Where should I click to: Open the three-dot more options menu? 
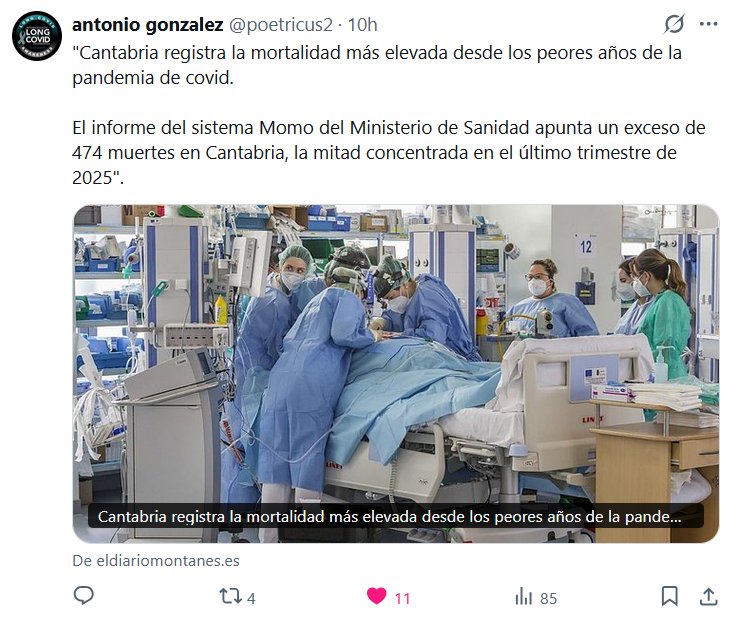709,24
